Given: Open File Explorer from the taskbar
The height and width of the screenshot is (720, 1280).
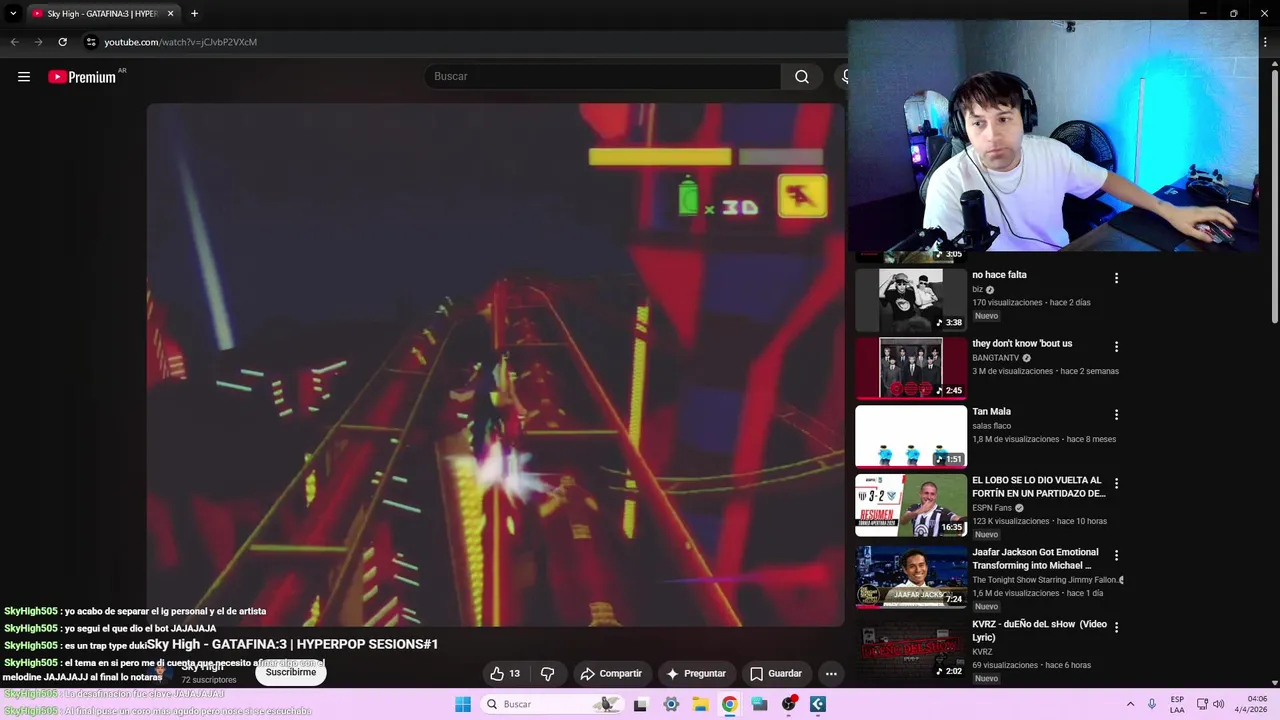Looking at the screenshot, I should 700,704.
